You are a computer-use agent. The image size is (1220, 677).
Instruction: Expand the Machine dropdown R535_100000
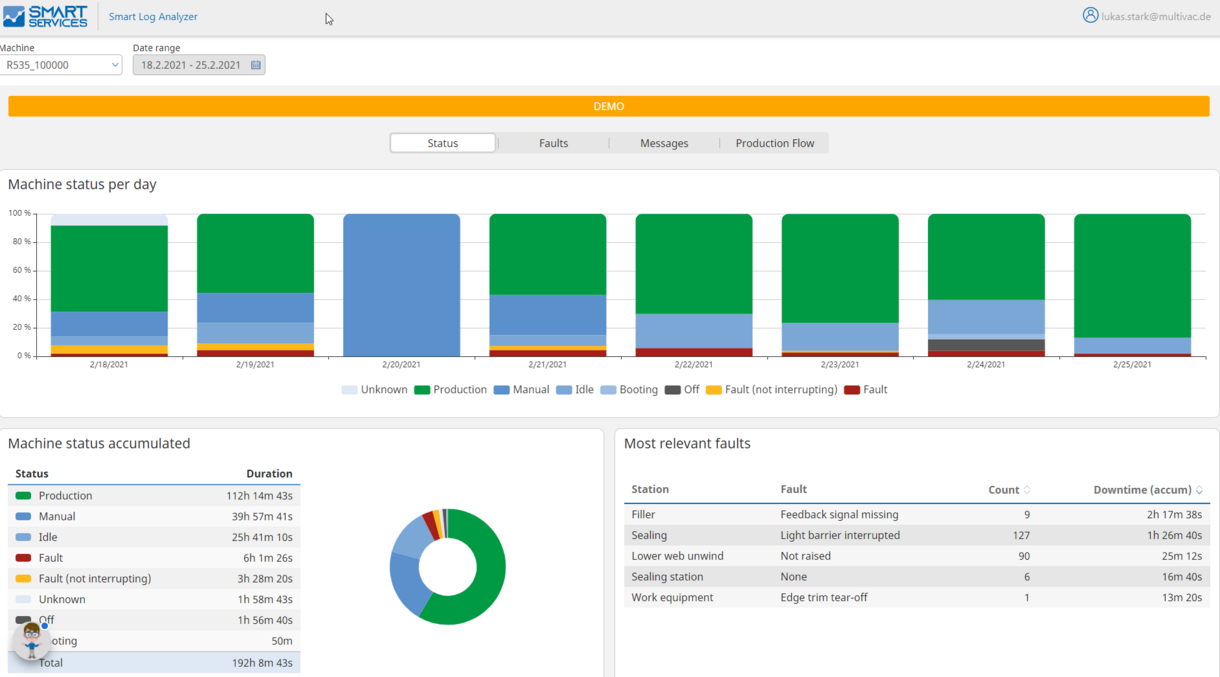(x=61, y=65)
